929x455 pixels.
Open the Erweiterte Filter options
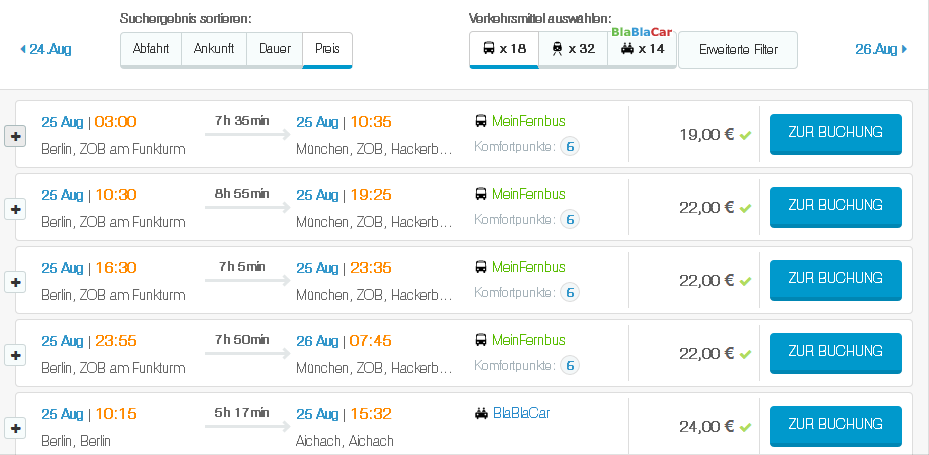coord(738,50)
